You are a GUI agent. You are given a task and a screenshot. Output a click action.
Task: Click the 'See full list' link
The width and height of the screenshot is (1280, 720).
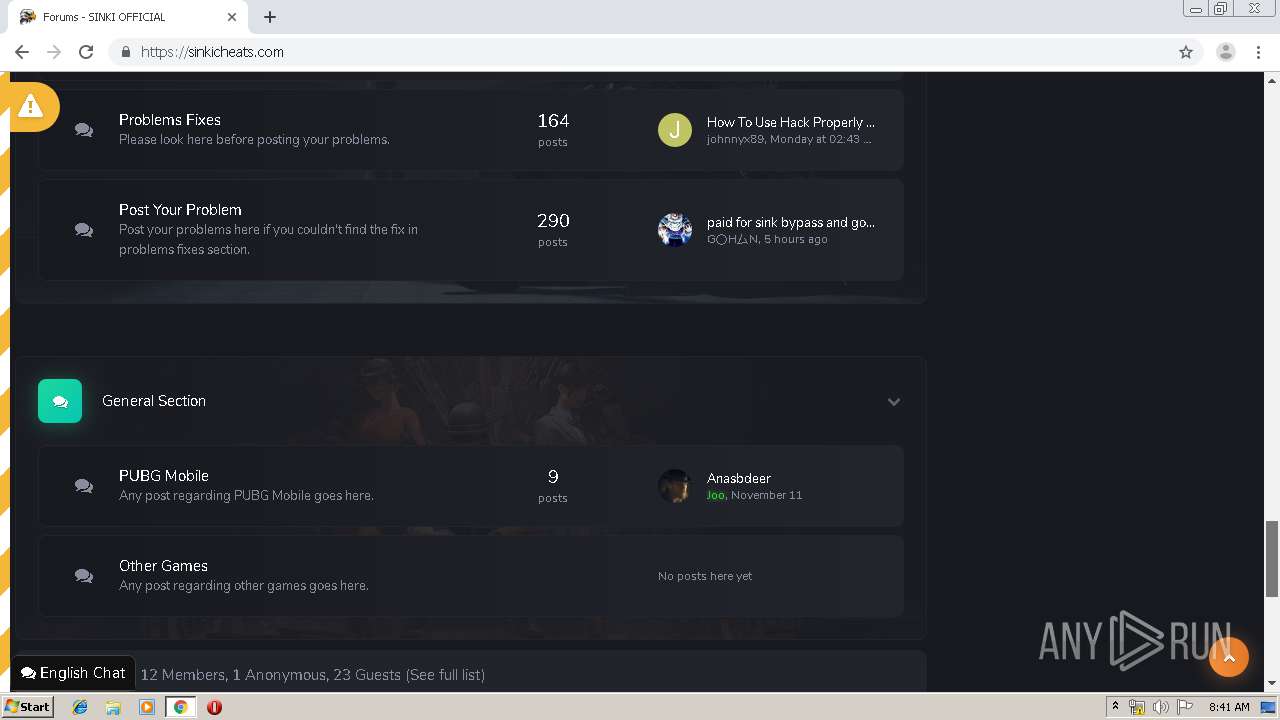point(445,675)
